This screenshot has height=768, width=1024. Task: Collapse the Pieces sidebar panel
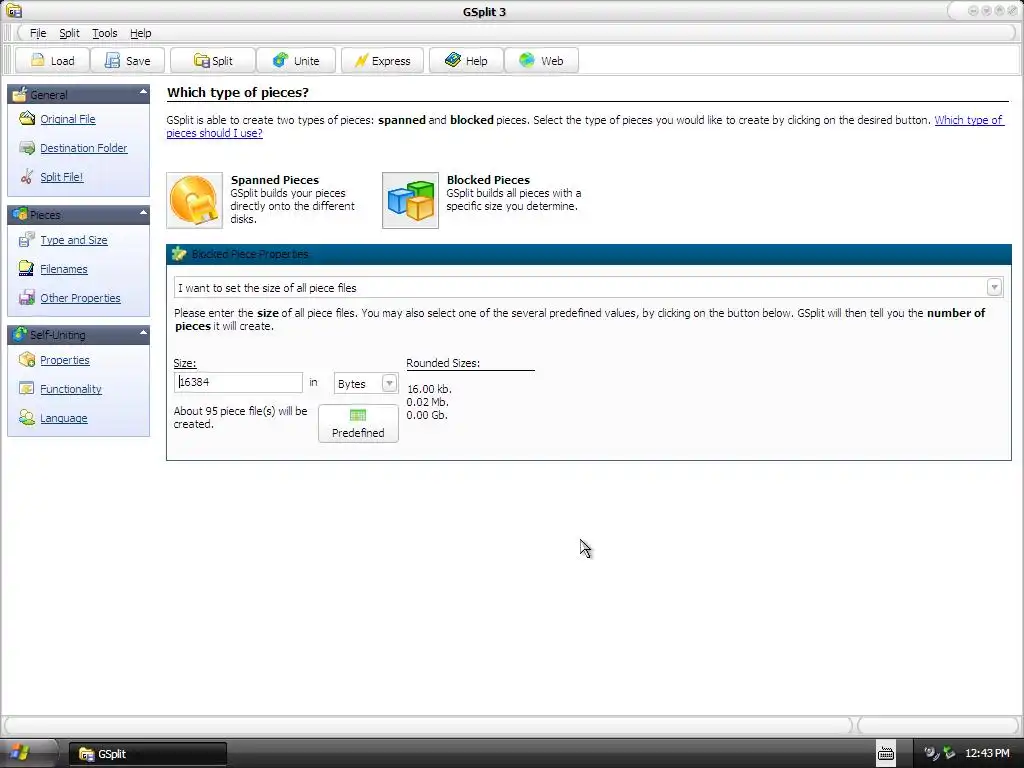pyautogui.click(x=143, y=213)
